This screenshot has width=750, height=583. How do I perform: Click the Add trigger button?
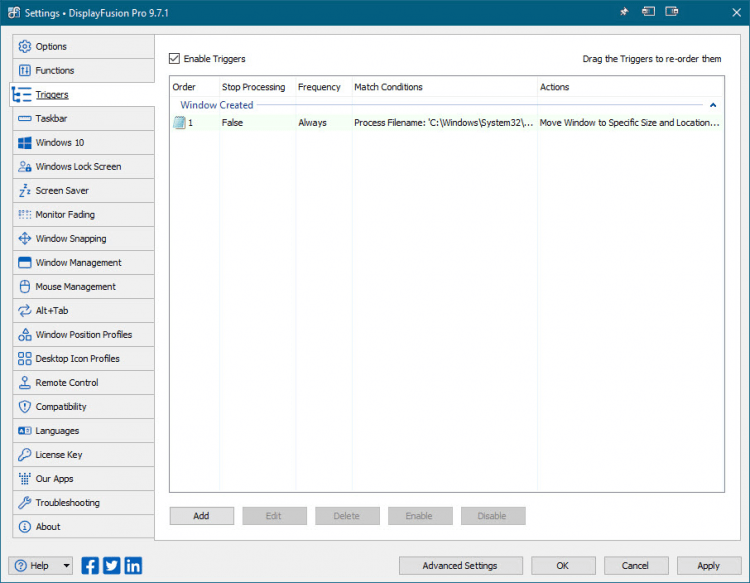tap(201, 516)
